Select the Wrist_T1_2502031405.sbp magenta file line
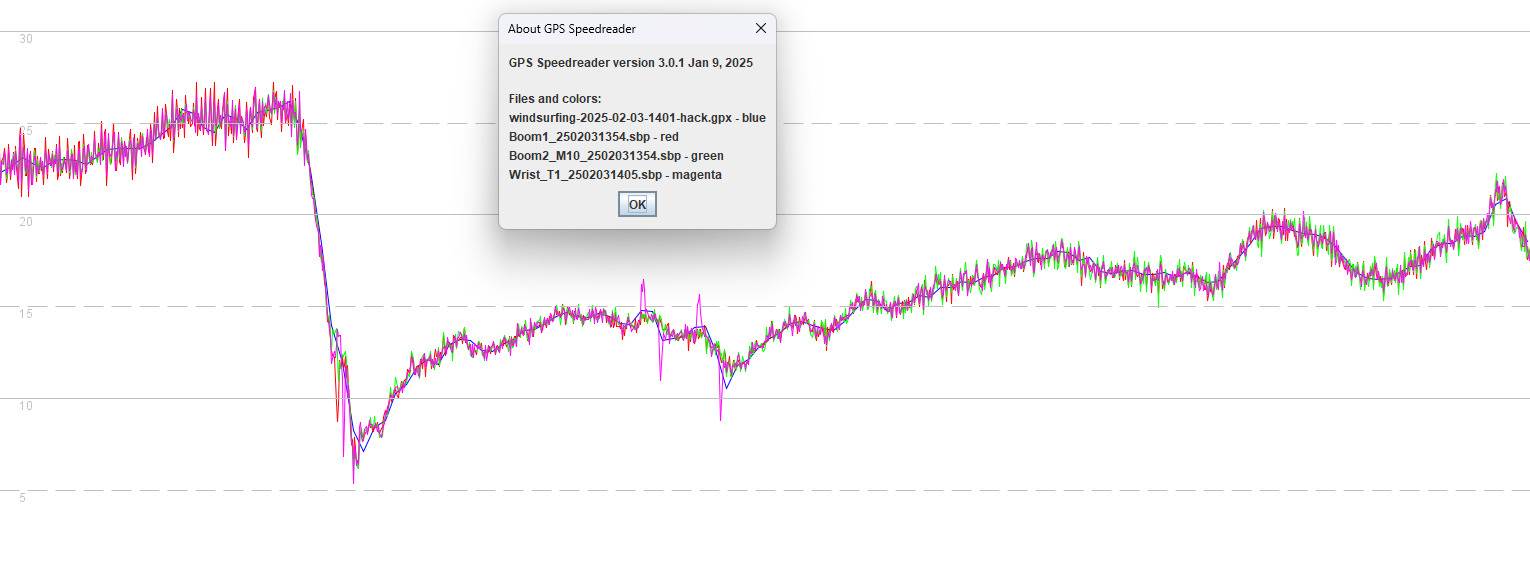The image size is (1530, 578). [615, 175]
